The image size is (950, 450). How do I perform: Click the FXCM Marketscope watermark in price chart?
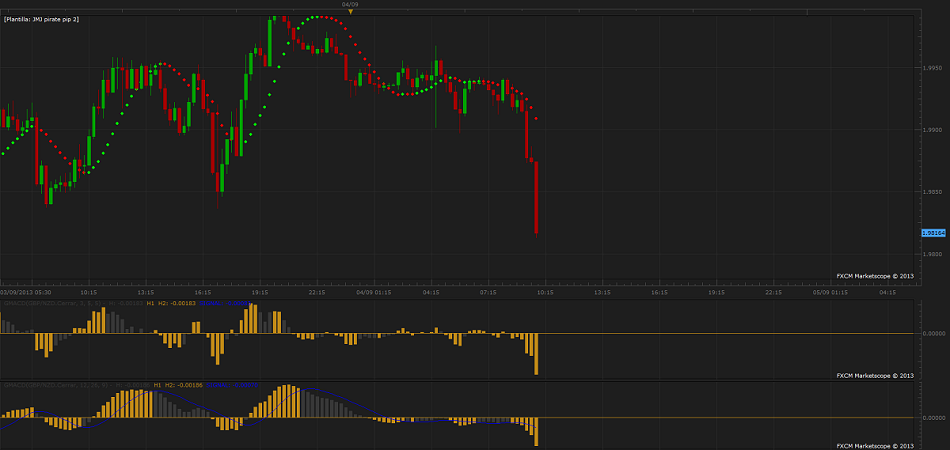(875, 274)
